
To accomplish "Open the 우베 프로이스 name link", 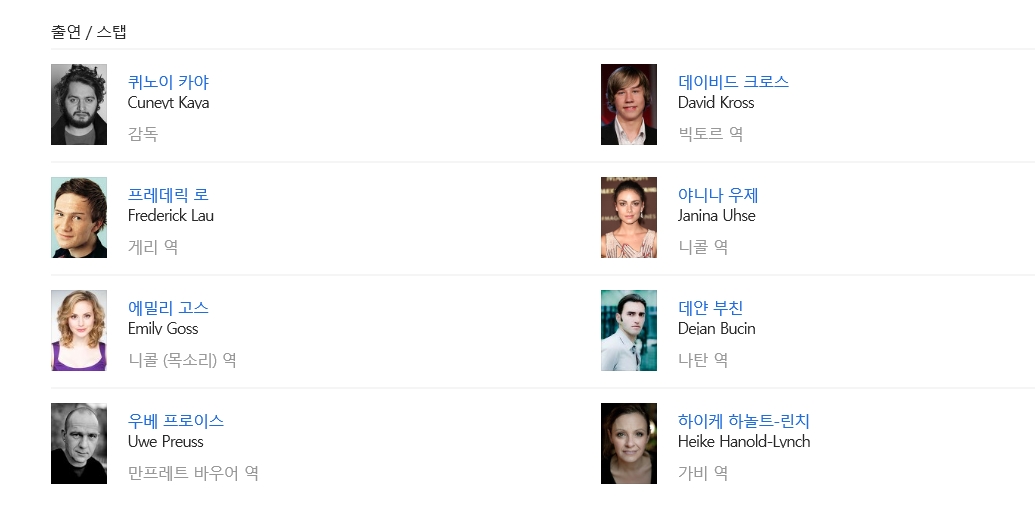I will [176, 421].
